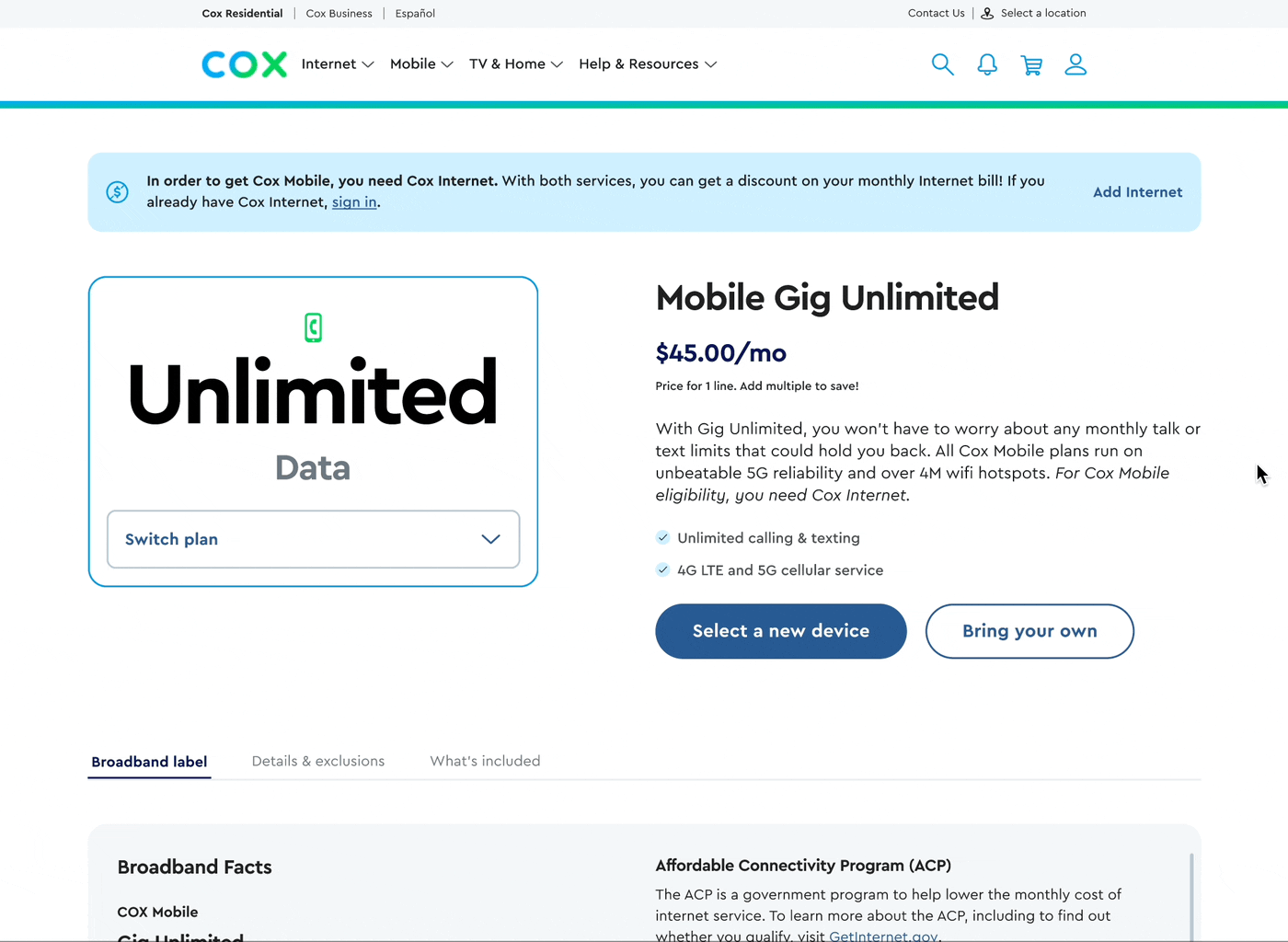This screenshot has height=942, width=1288.
Task: Expand the Internet navigation dropdown
Action: (337, 63)
